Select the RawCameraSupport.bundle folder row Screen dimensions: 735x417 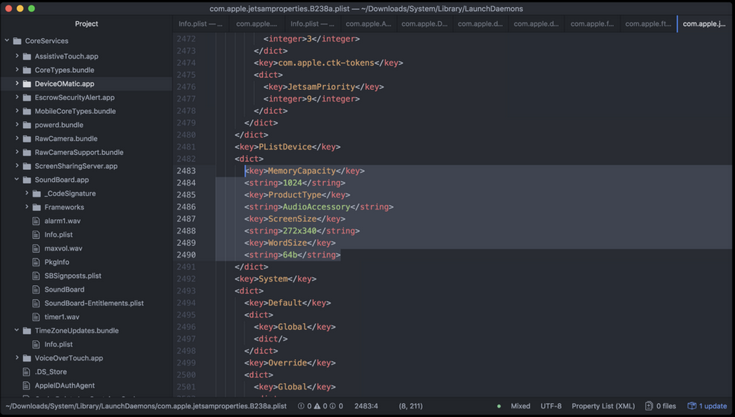point(86,152)
